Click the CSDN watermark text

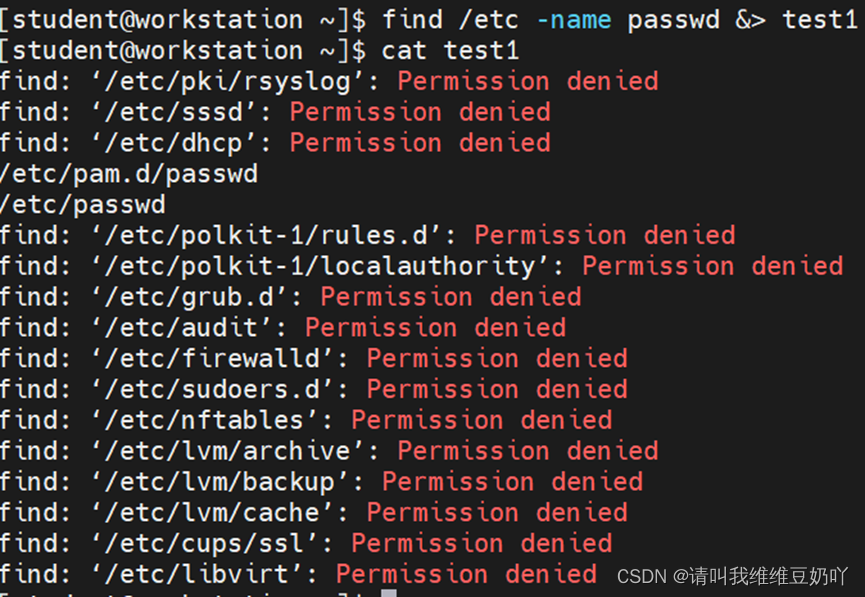(x=732, y=577)
